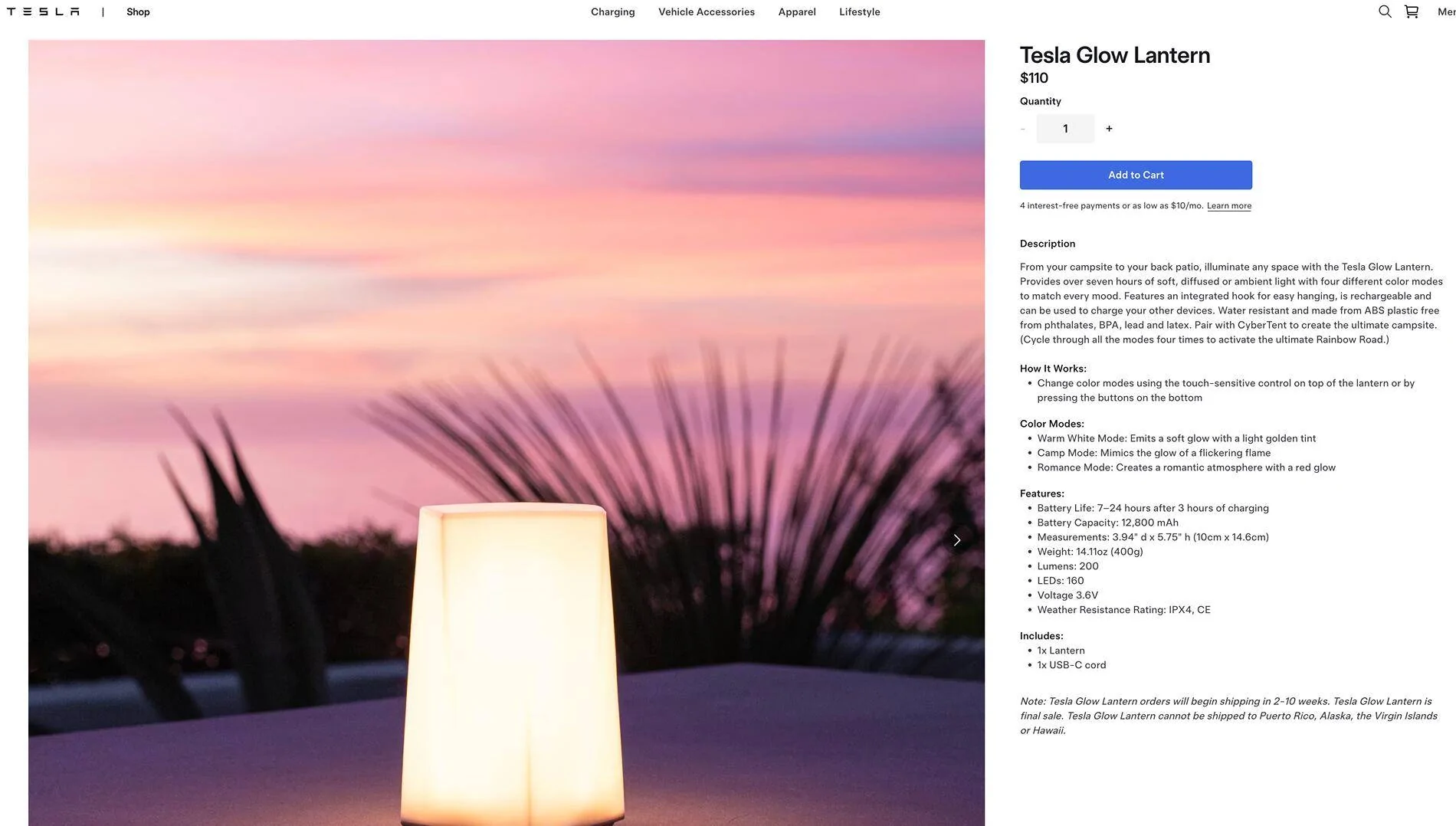Viewport: 1456px width, 826px height.
Task: Open the Vehicle Accessories menu
Action: click(x=707, y=11)
